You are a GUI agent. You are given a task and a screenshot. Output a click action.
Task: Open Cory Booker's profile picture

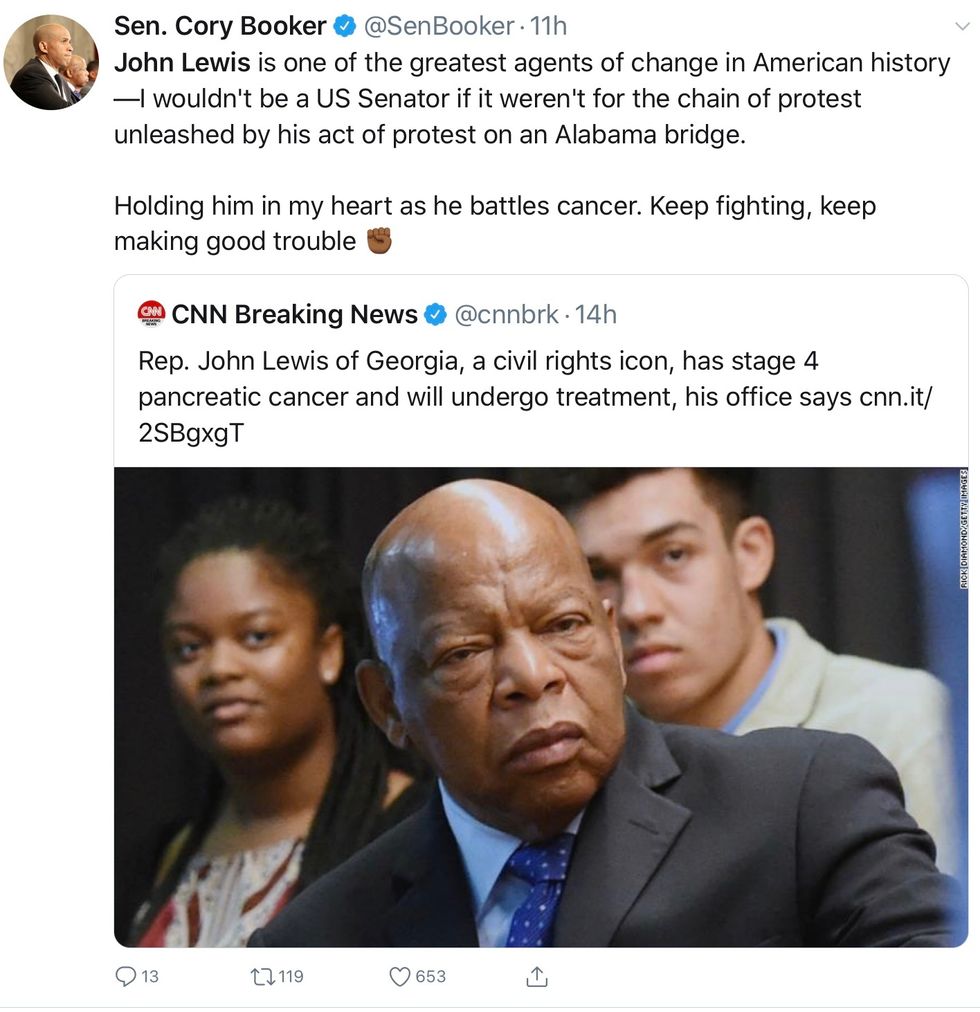[x=51, y=62]
